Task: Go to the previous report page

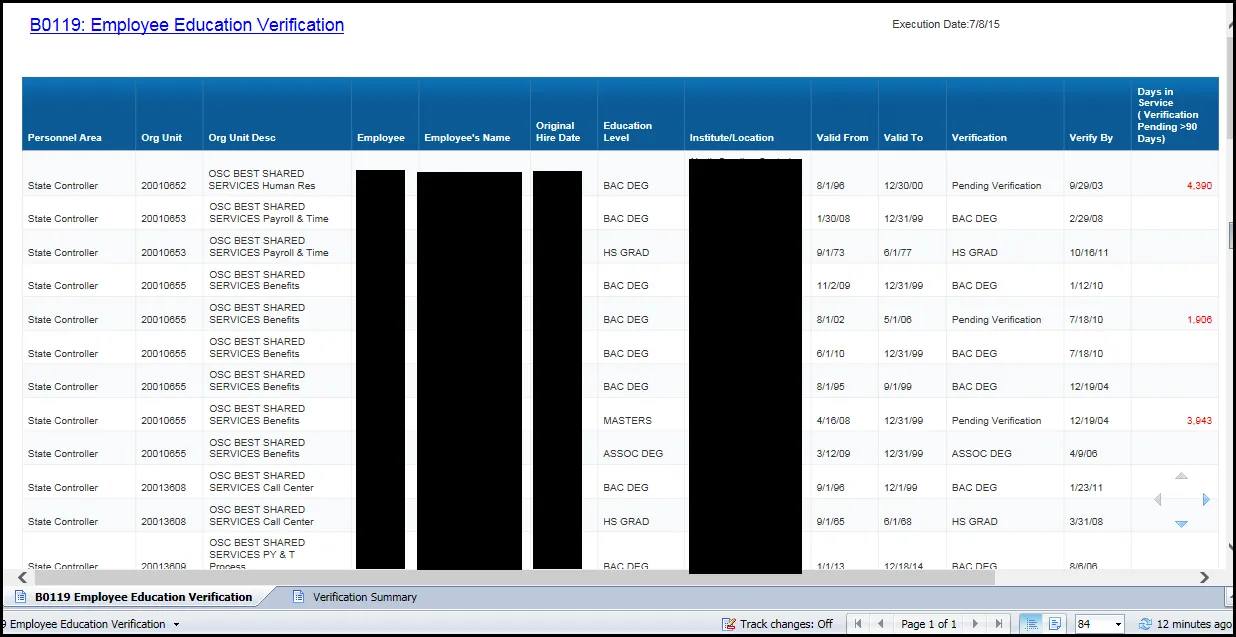Action: [x=880, y=624]
